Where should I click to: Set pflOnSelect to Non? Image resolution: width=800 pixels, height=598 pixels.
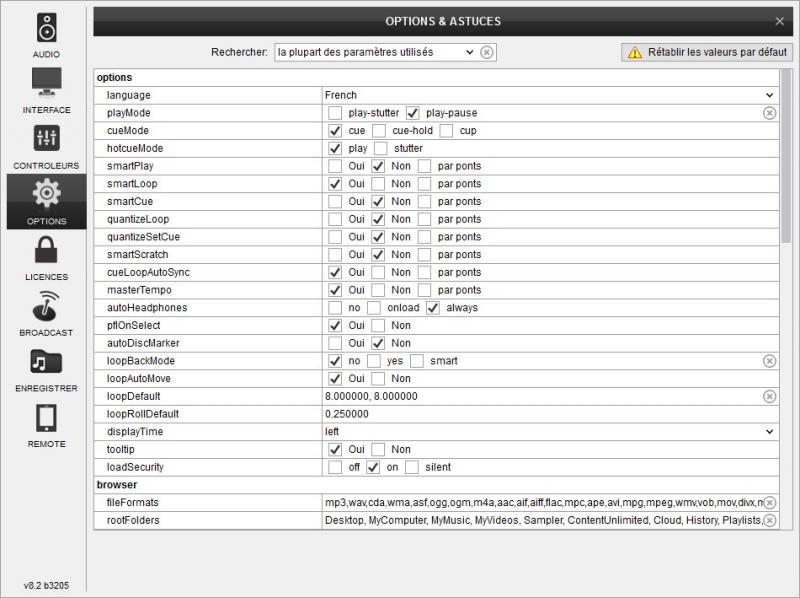tap(378, 326)
